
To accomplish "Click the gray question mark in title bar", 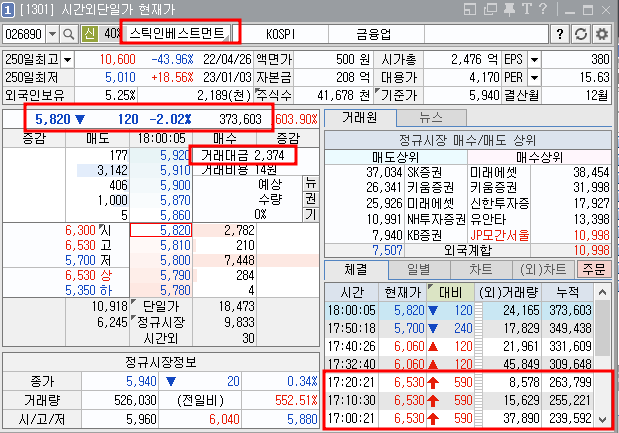I will (543, 9).
